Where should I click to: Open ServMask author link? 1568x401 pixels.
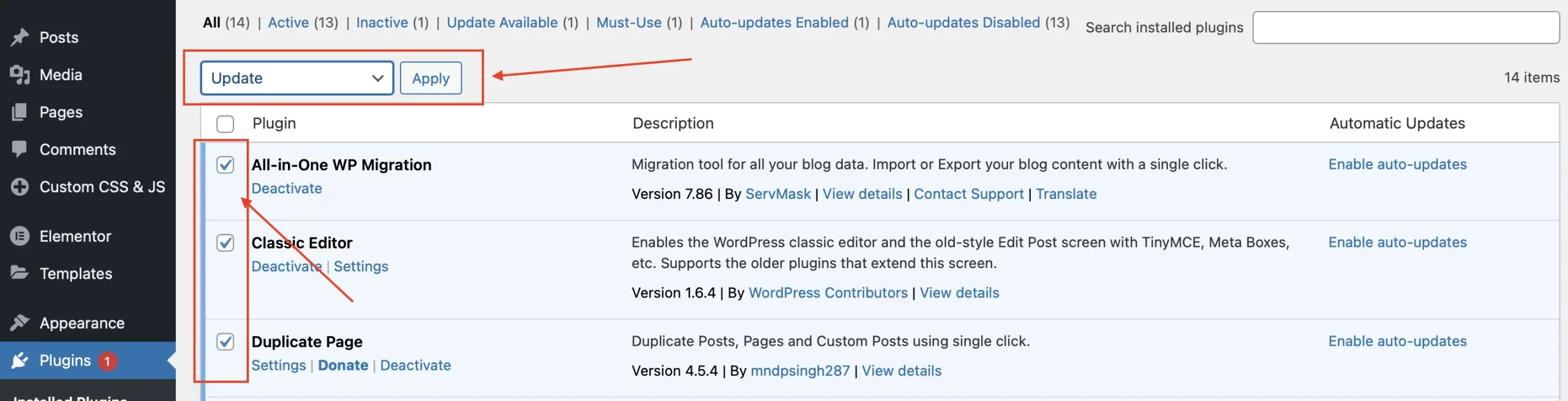pyautogui.click(x=778, y=194)
